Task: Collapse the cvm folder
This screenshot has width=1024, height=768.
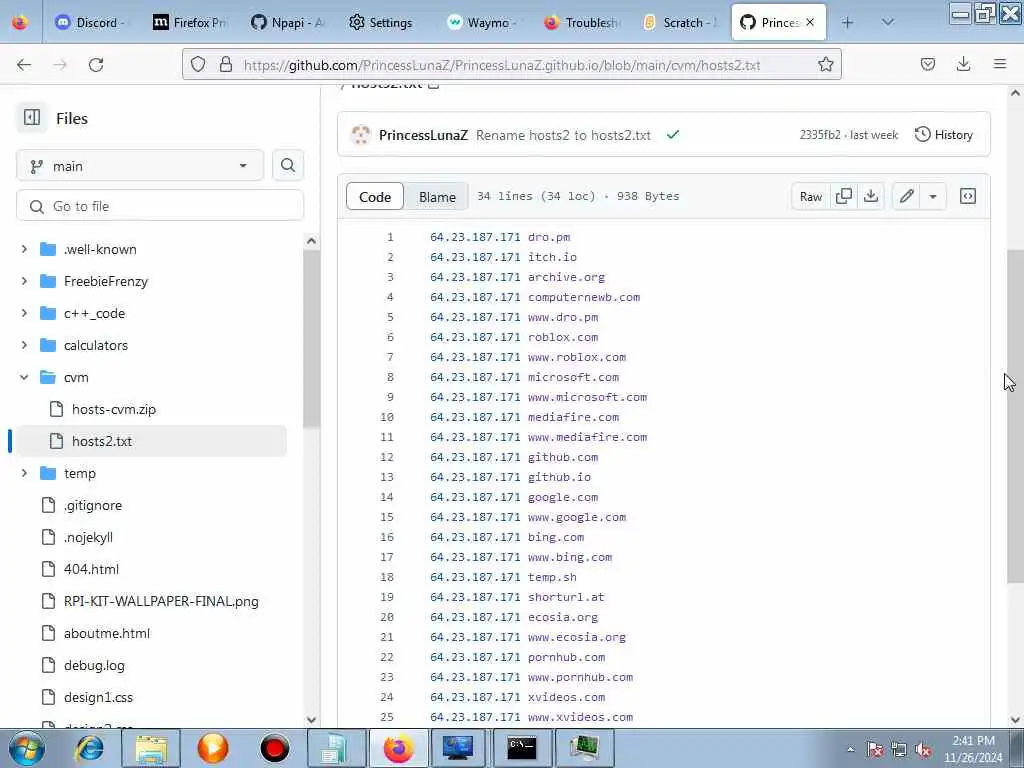Action: [24, 377]
